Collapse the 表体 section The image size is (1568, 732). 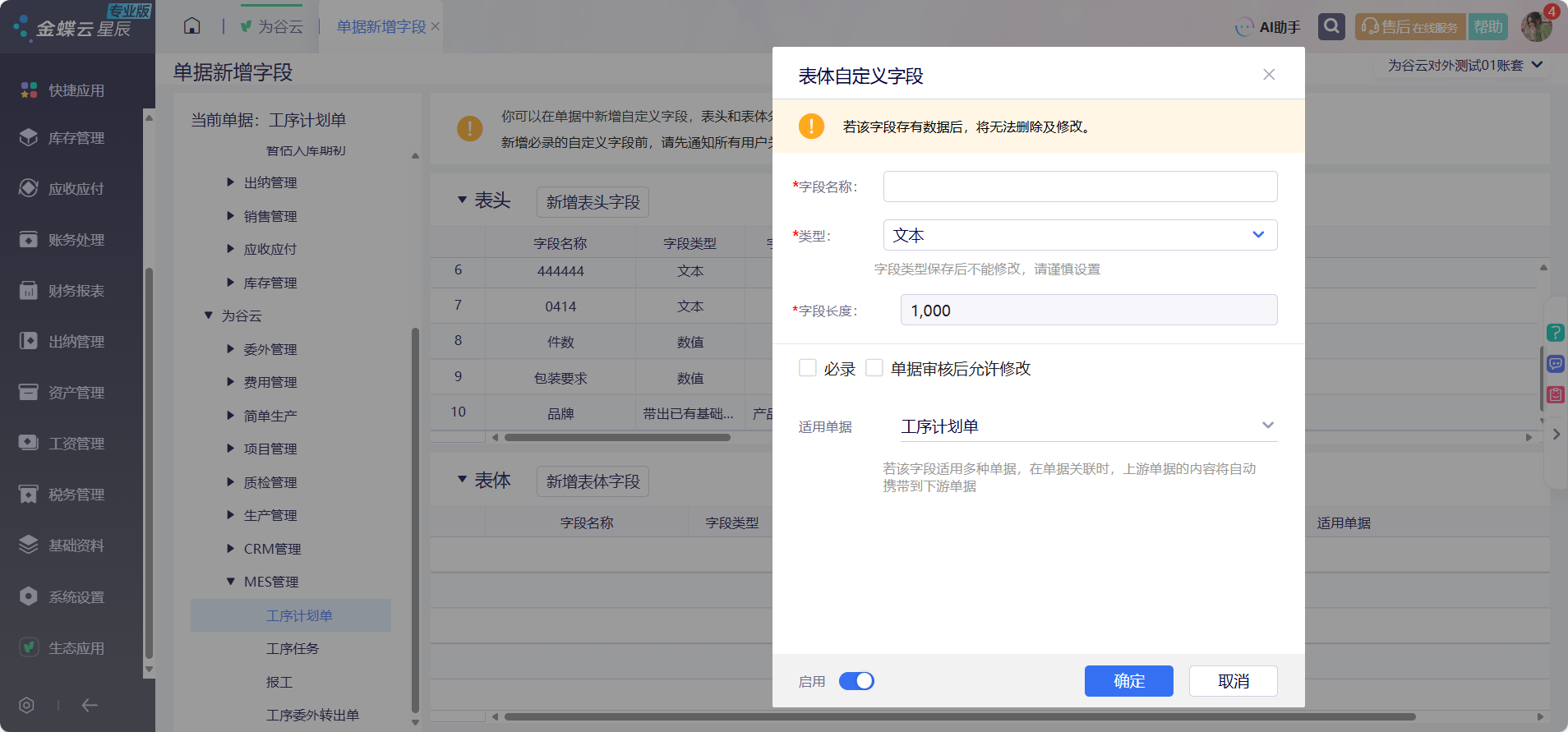tap(463, 479)
